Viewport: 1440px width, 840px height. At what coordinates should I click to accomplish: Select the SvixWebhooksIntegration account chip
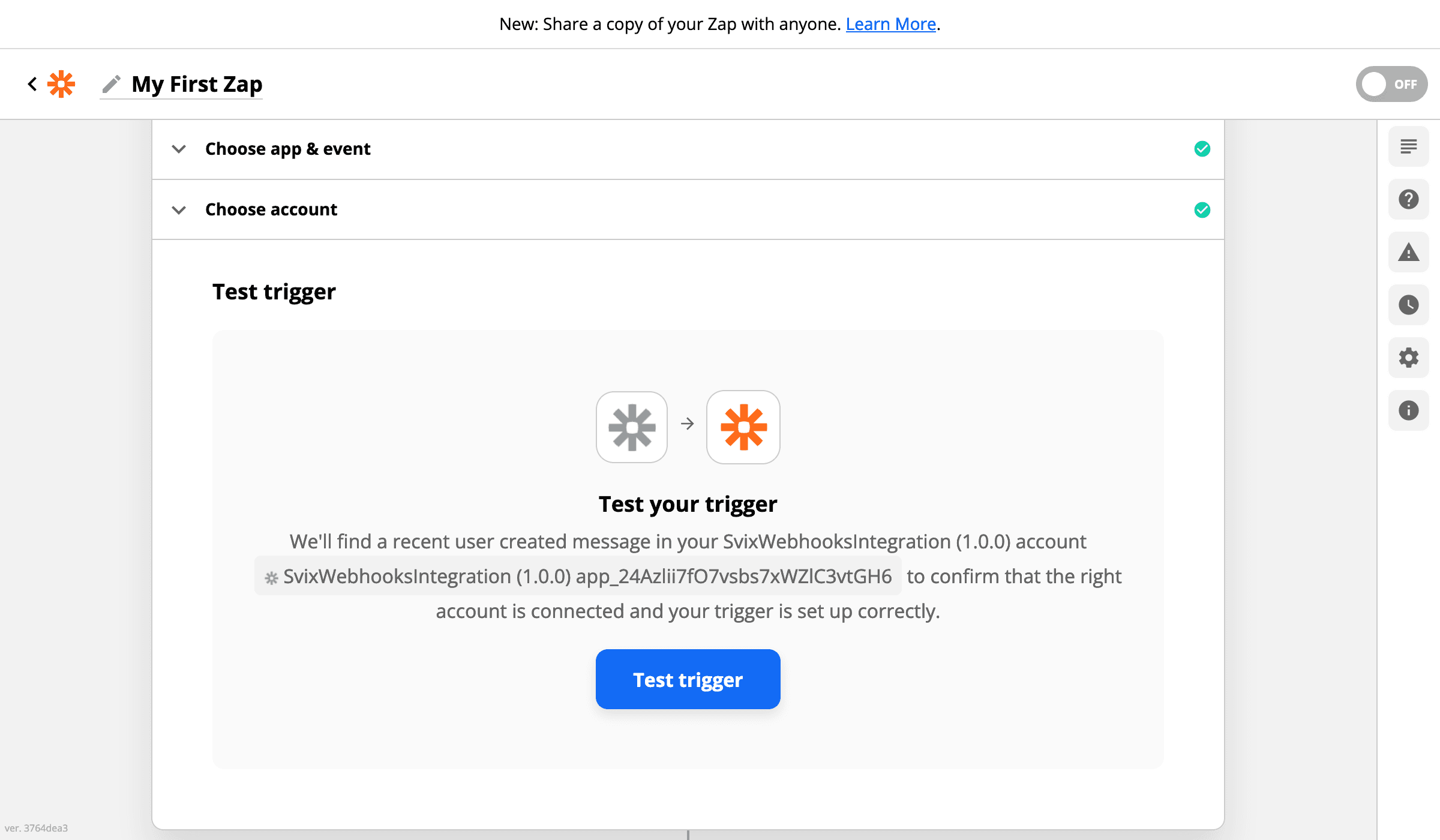[577, 576]
